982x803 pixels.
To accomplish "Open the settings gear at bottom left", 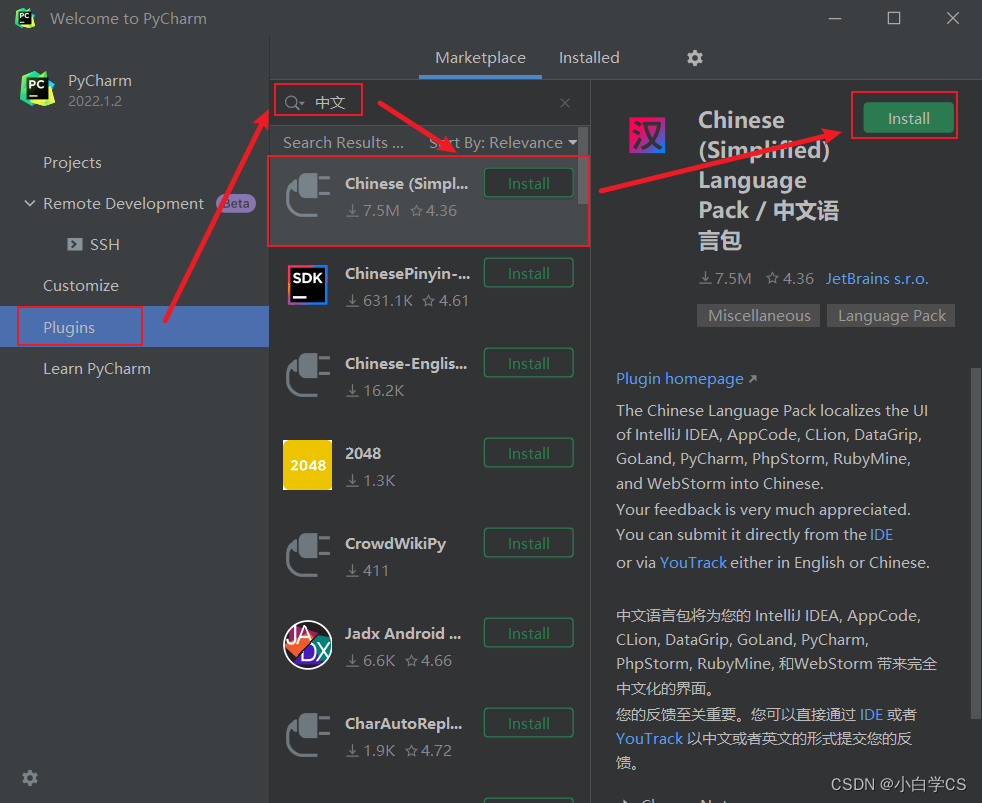I will (x=29, y=778).
